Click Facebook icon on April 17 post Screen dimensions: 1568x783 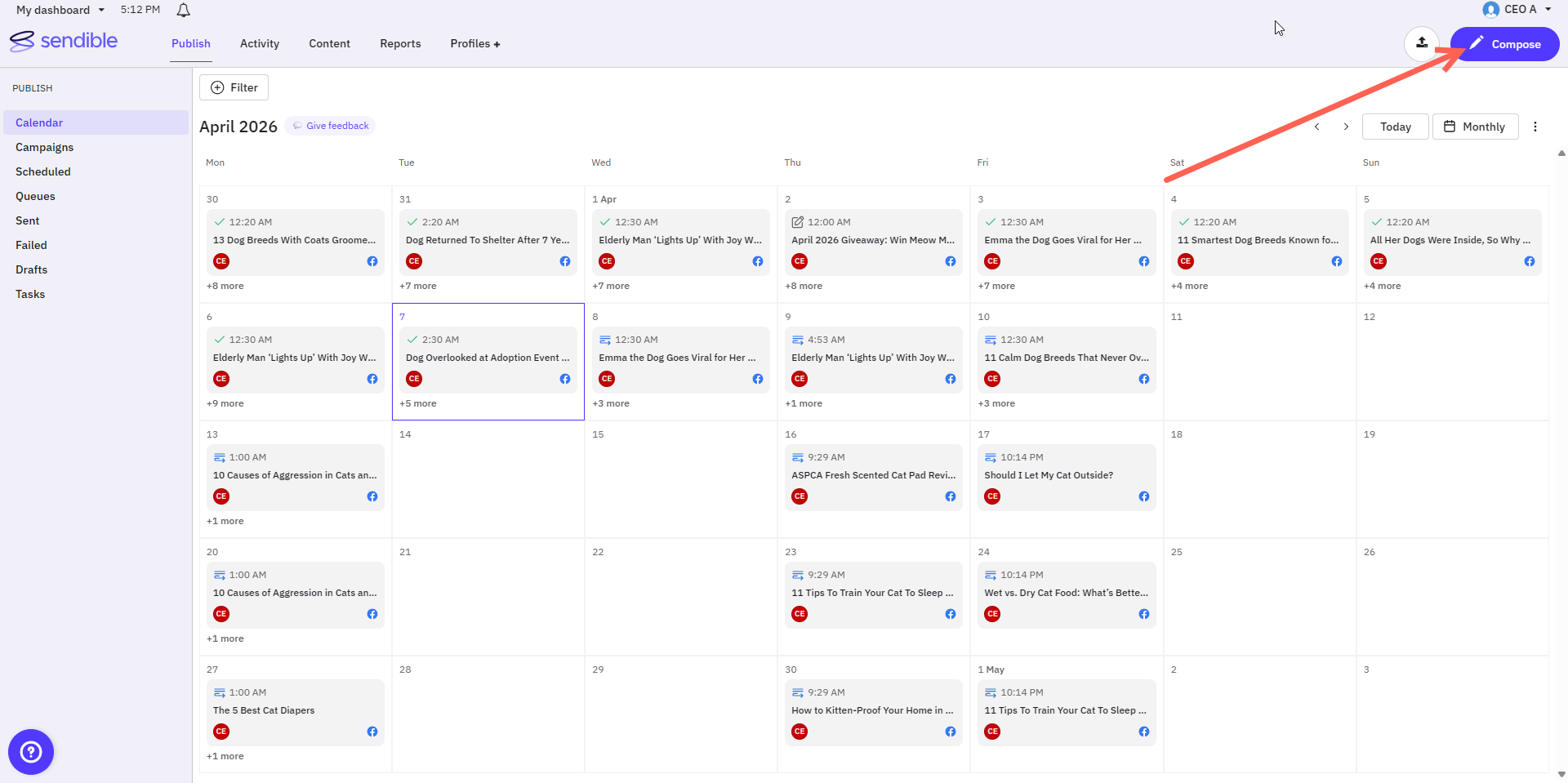[x=1143, y=496]
